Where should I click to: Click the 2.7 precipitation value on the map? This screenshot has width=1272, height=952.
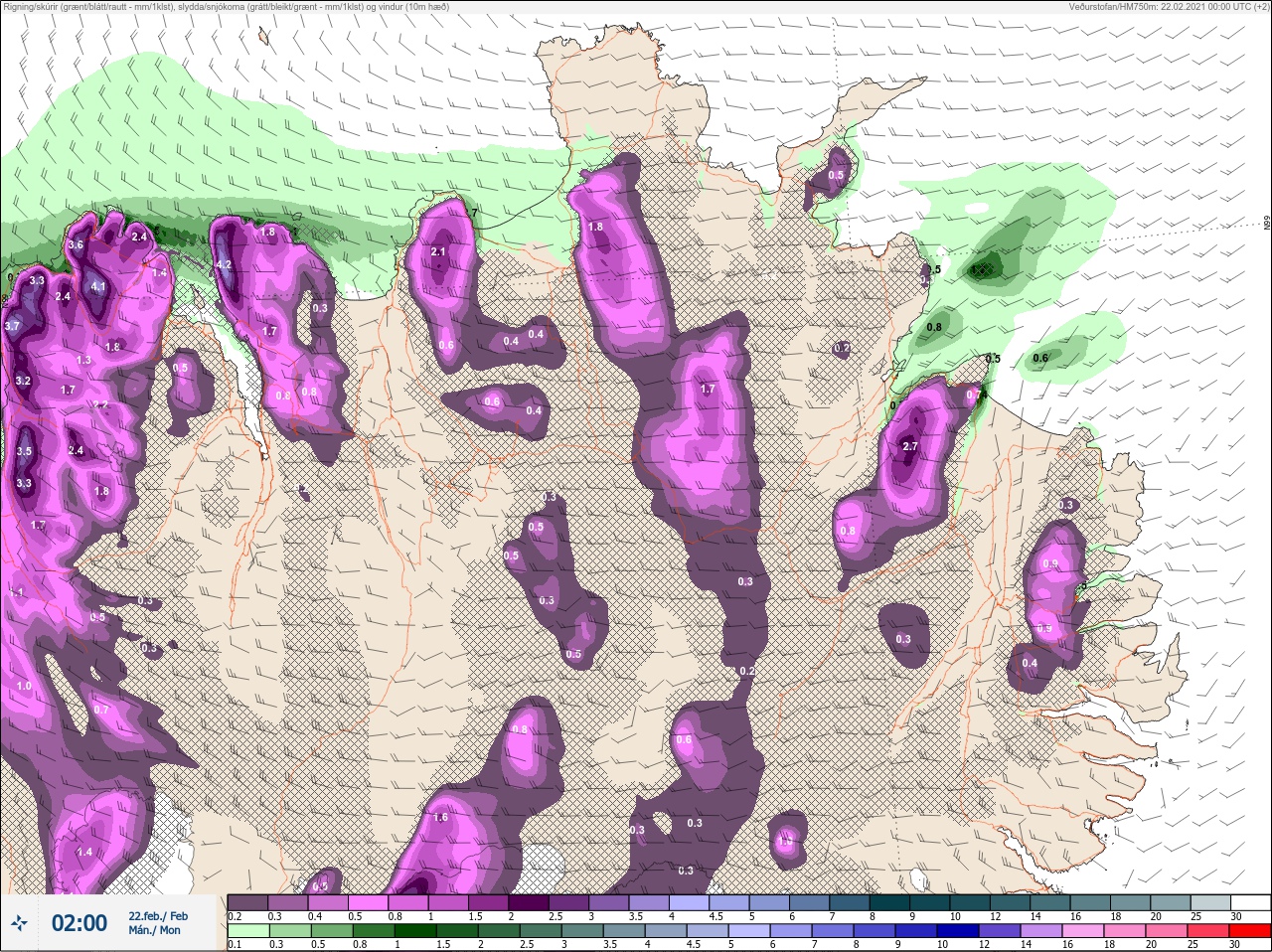tap(909, 447)
